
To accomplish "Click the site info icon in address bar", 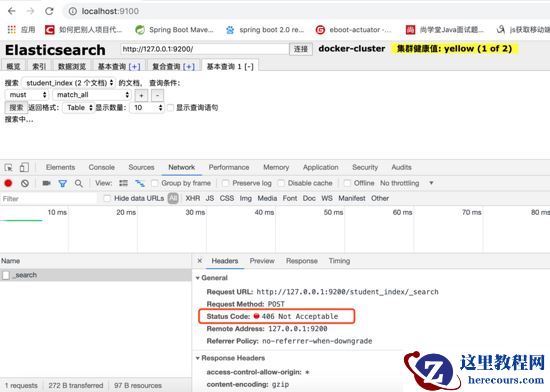I will [x=73, y=12].
